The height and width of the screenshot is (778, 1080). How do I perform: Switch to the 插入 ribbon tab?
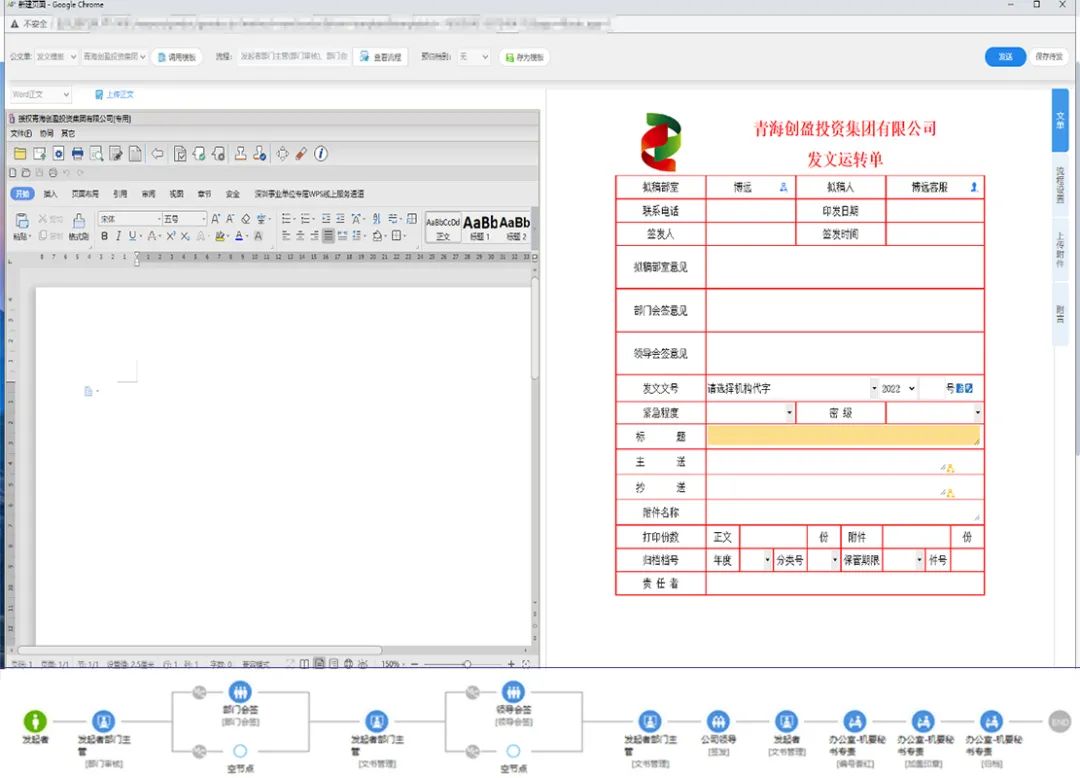pos(50,194)
